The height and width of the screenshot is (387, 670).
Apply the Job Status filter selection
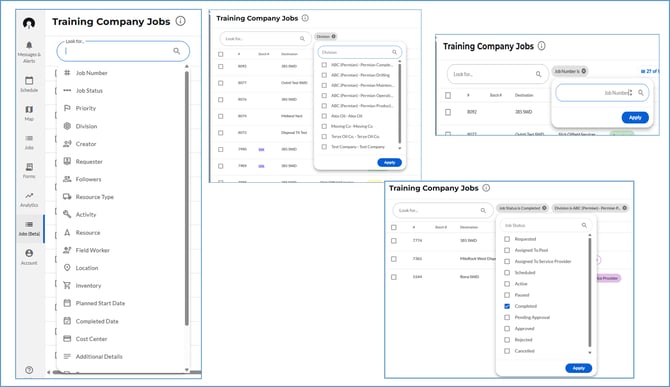pos(579,368)
